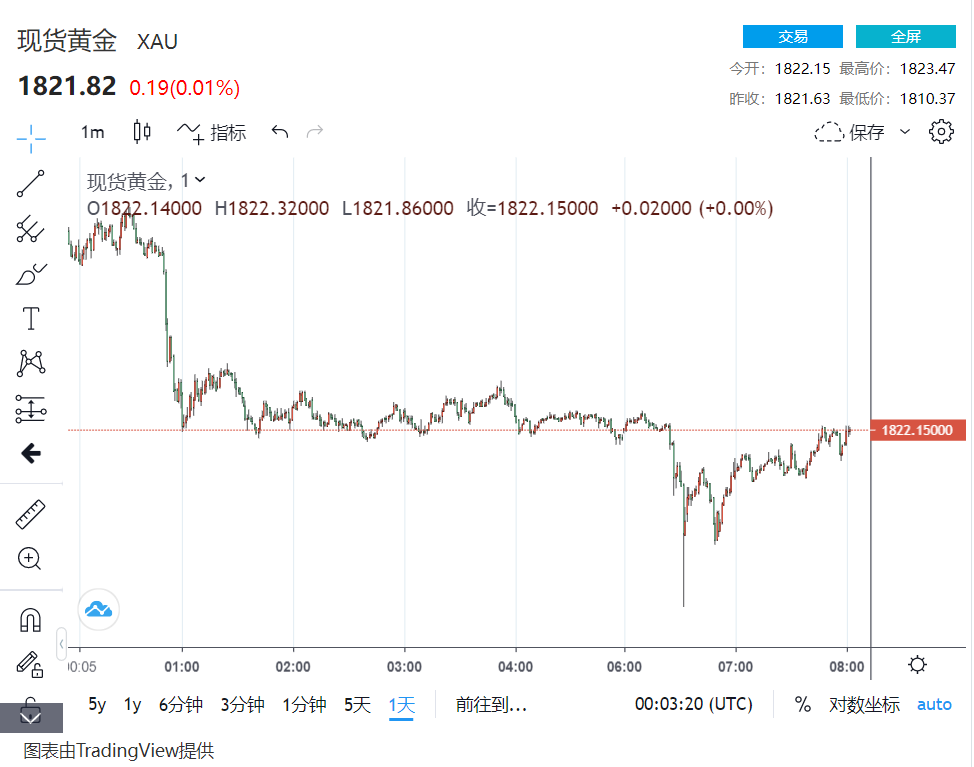Open the pitchfork drawing tool
The image size is (974, 767).
click(x=31, y=229)
